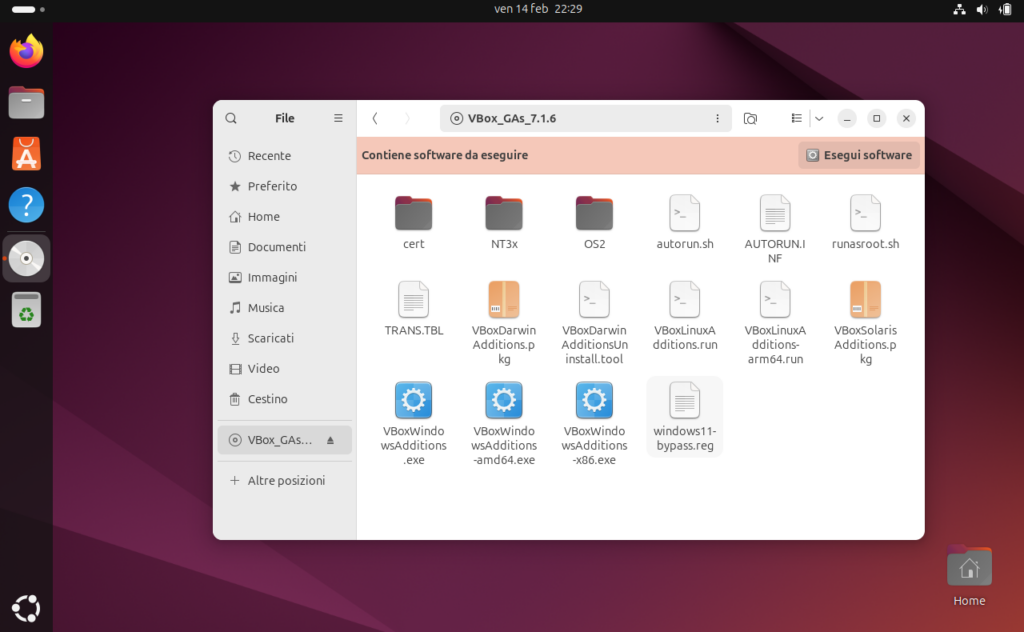This screenshot has height=632, width=1024.
Task: Open Preferito in the sidebar
Action: (x=285, y=186)
